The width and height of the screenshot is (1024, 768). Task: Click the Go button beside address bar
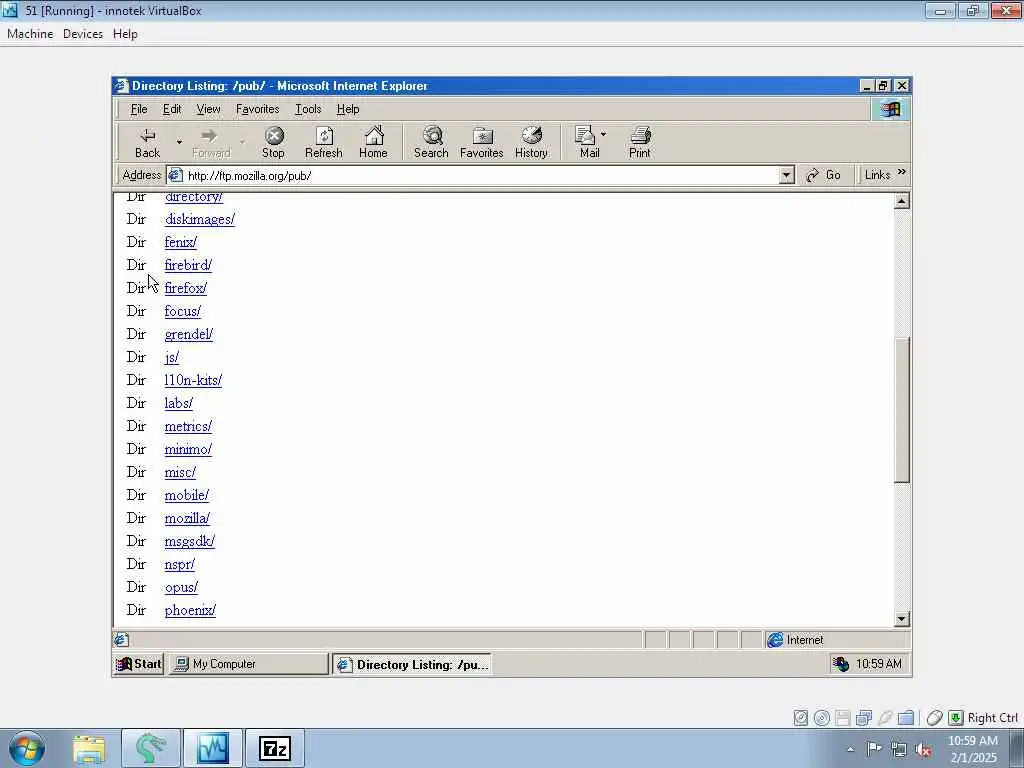(824, 175)
